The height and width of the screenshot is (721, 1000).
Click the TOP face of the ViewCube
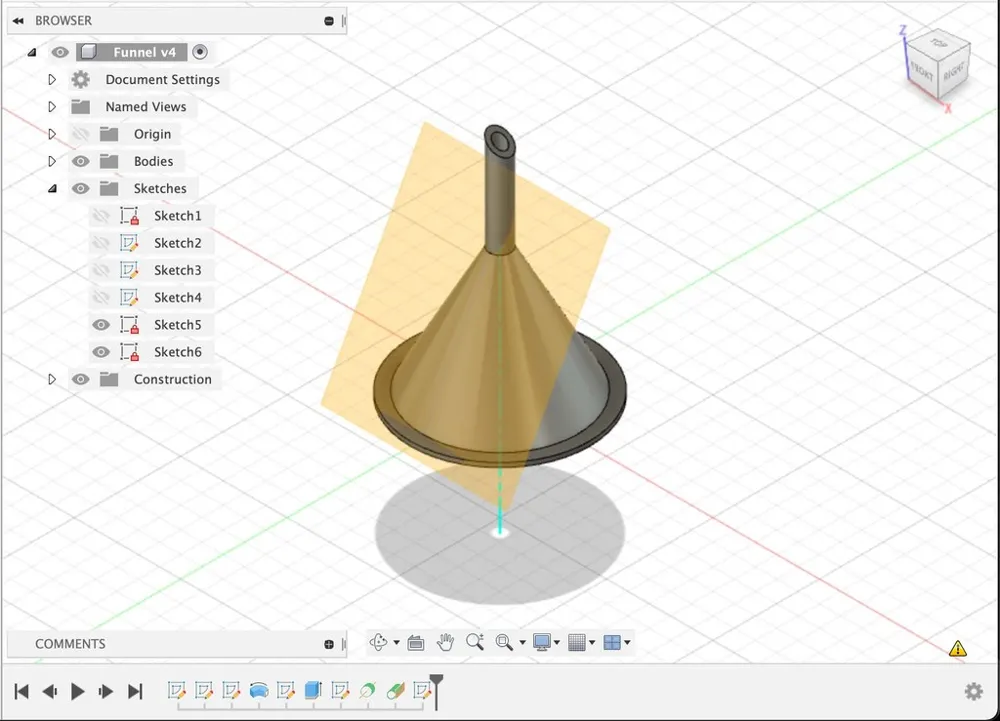pyautogui.click(x=939, y=43)
